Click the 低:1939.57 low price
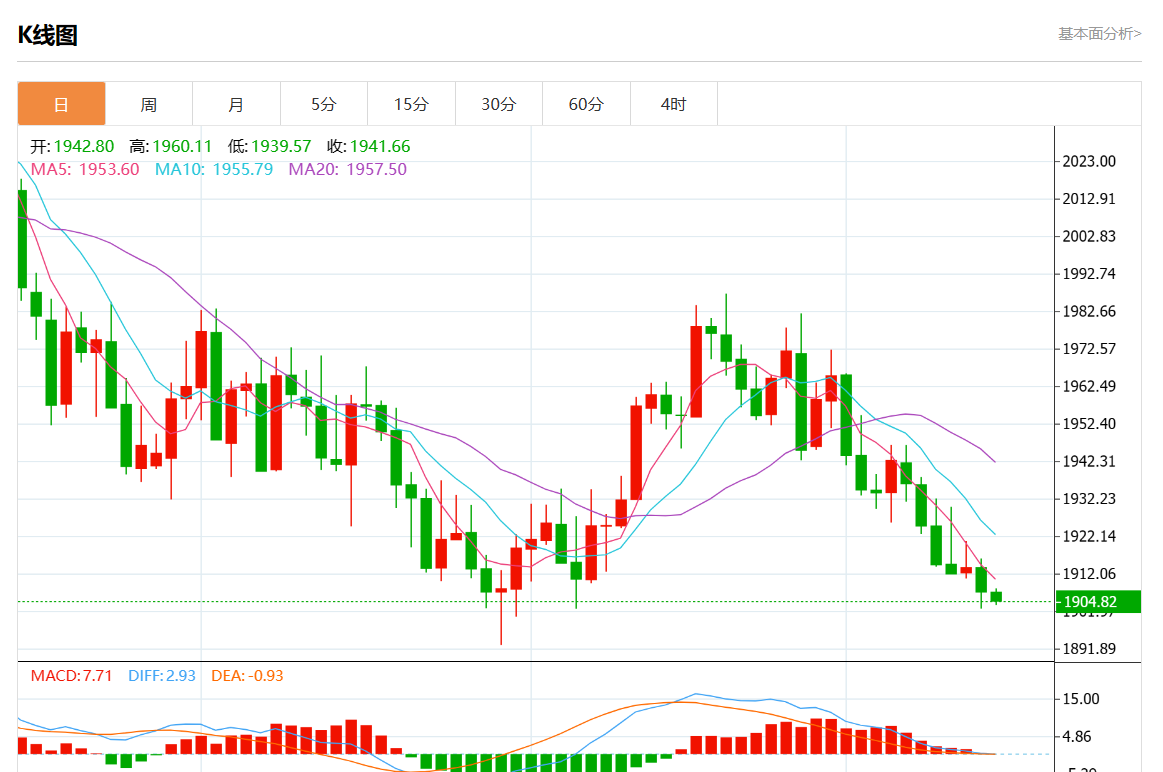 pos(269,146)
